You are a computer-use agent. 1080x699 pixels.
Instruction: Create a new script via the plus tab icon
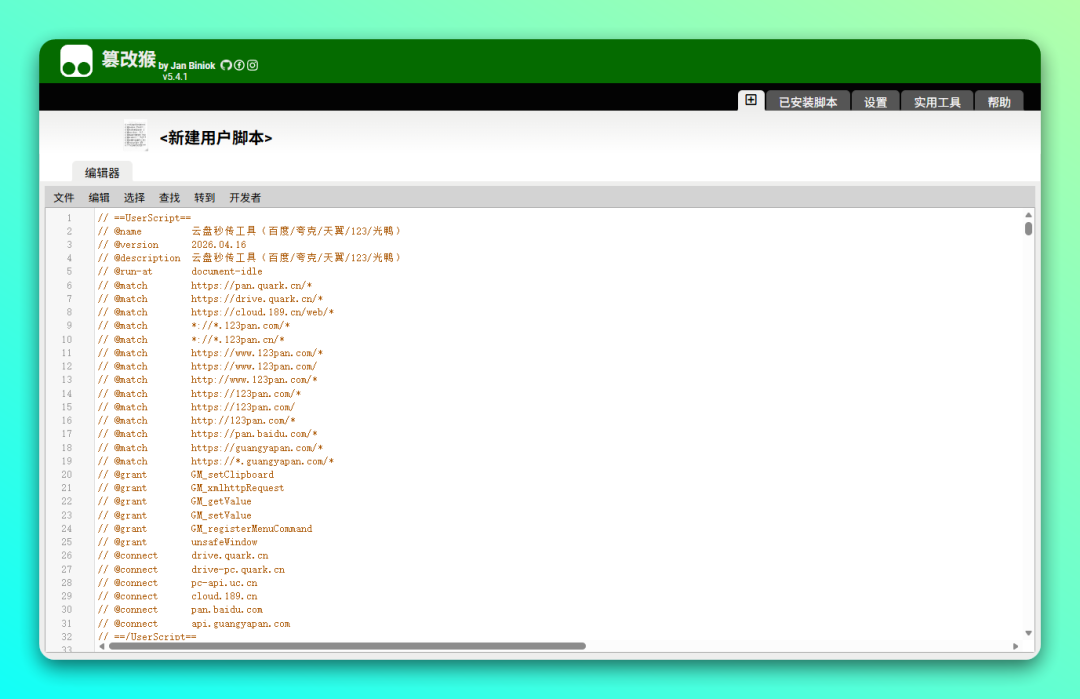pyautogui.click(x=751, y=100)
